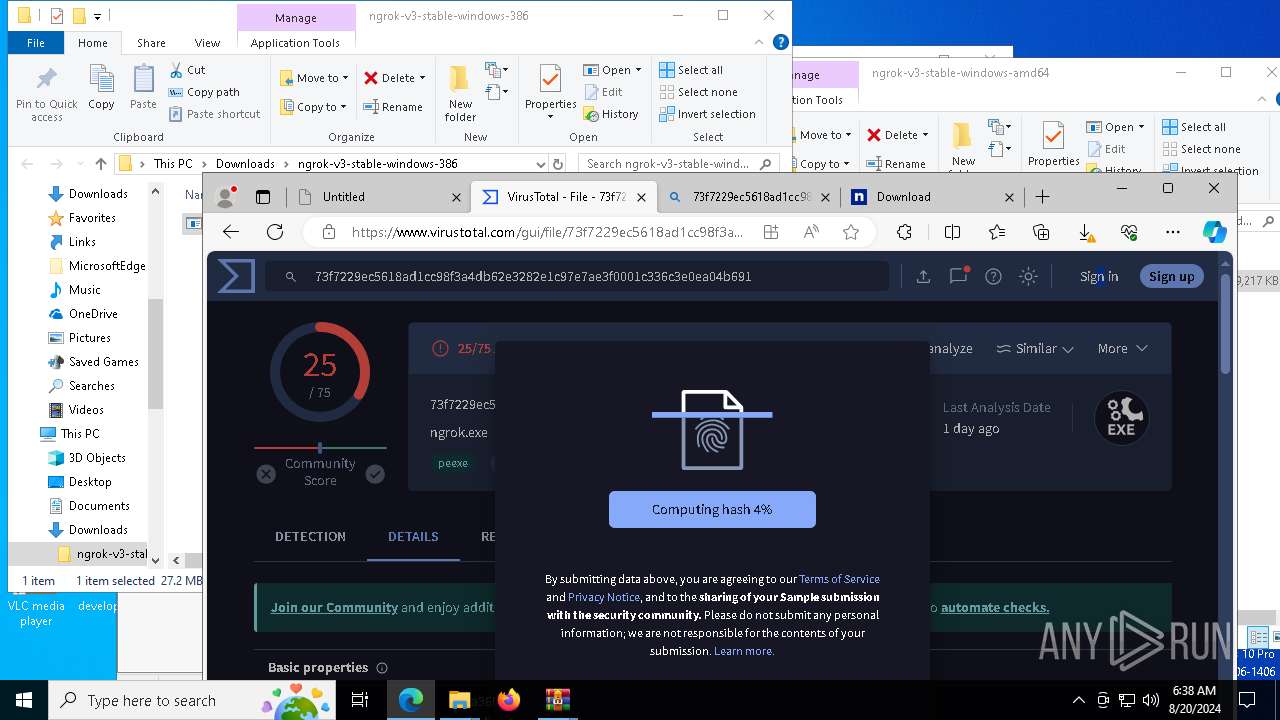Open Edge Extensions puzzle icon
Viewport: 1280px width, 720px height.
pos(904,232)
